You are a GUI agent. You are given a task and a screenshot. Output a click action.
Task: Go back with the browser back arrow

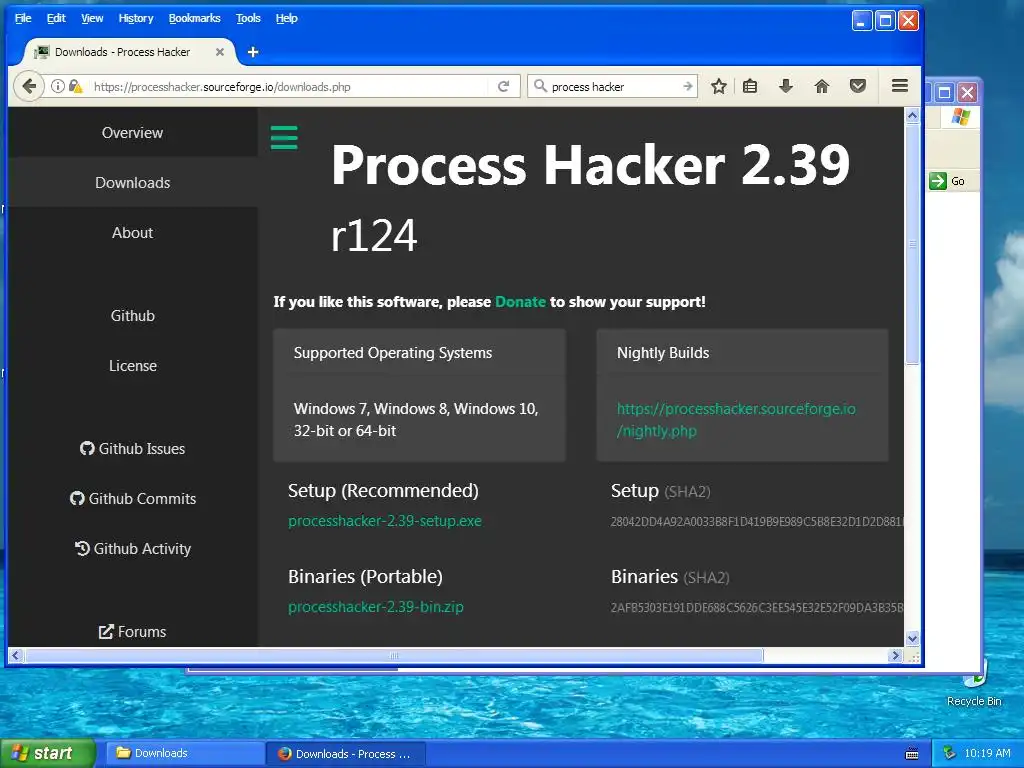[x=29, y=86]
